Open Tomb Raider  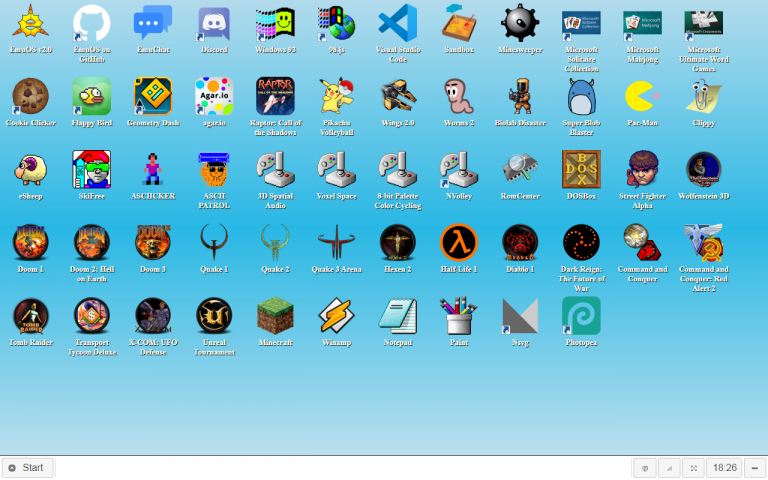tap(30, 316)
